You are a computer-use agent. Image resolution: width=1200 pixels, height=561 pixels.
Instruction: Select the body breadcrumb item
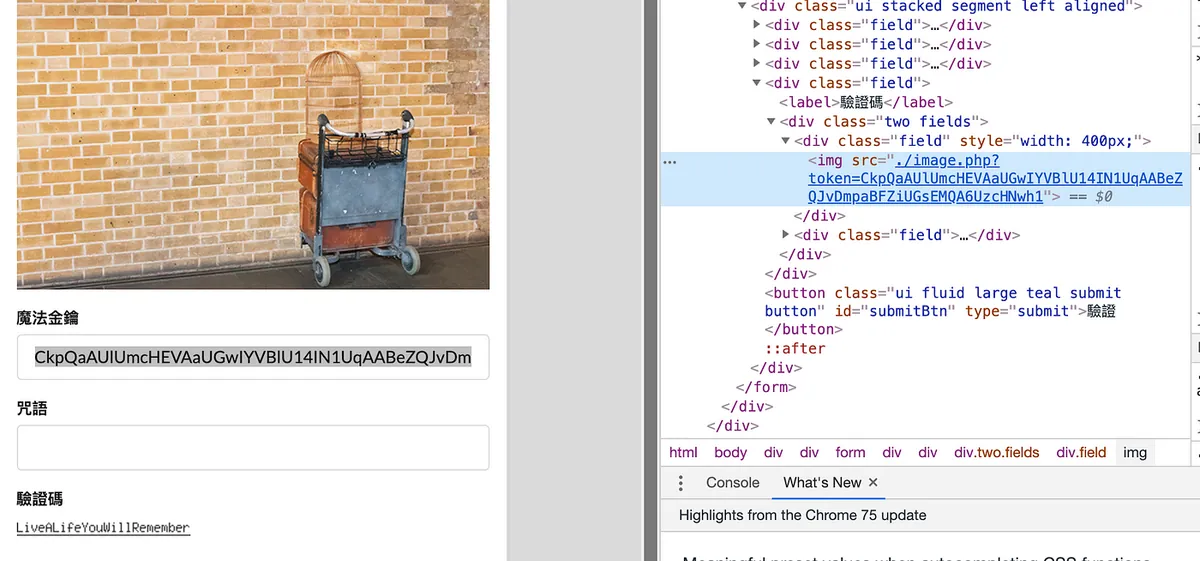730,453
